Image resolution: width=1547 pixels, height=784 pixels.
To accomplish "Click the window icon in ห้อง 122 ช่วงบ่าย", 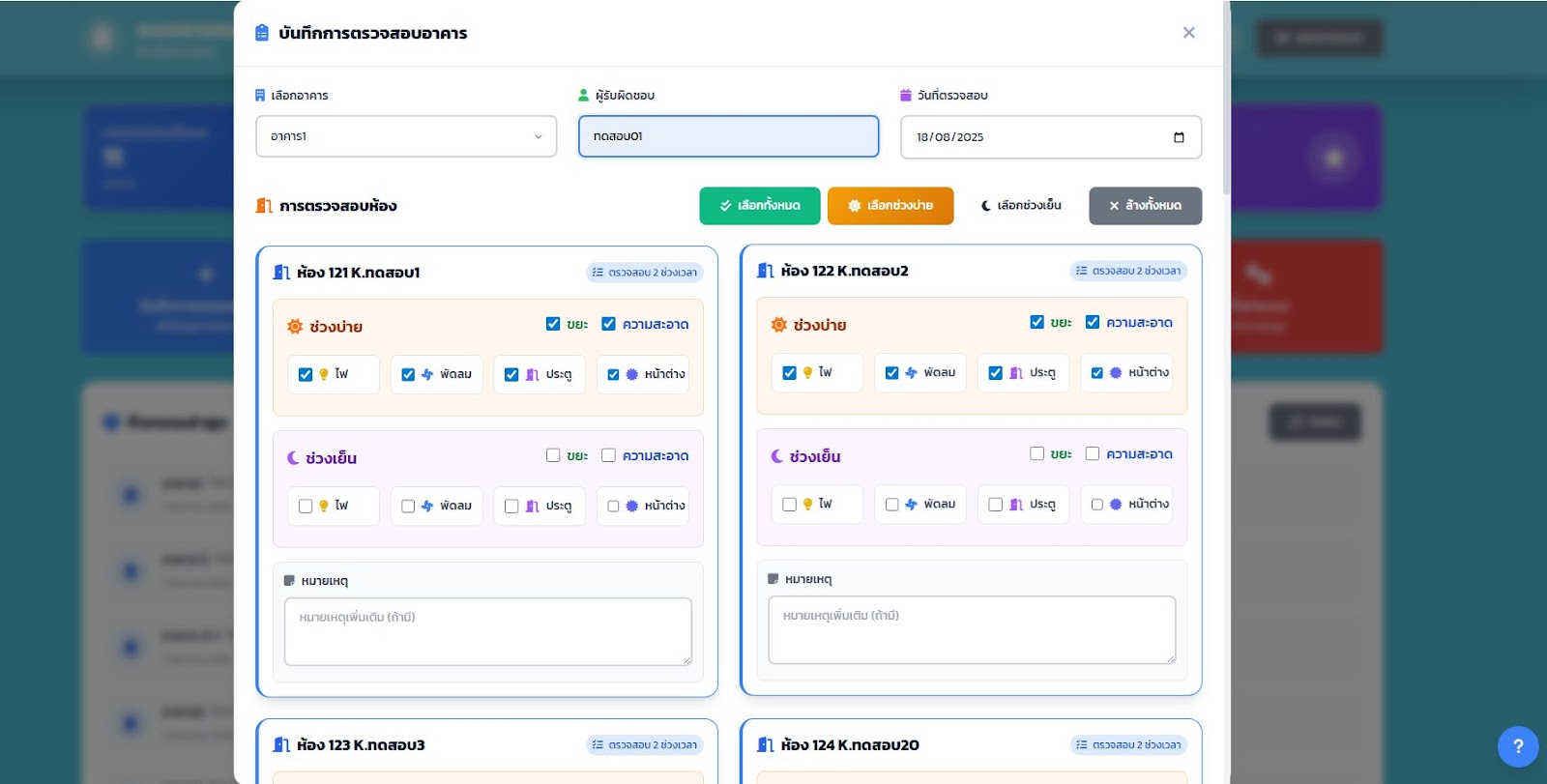I will (1116, 373).
